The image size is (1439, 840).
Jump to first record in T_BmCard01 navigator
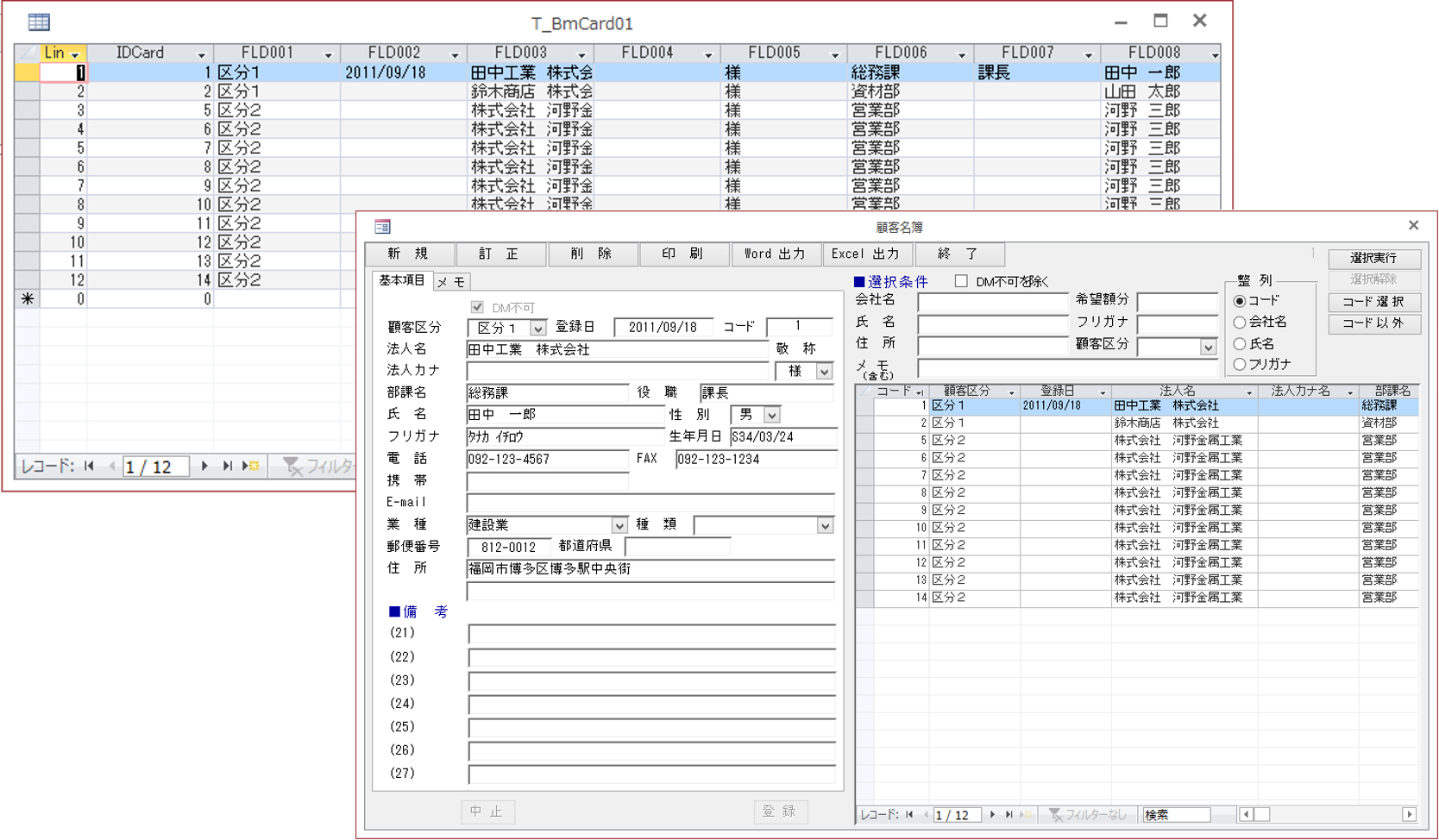coord(89,466)
